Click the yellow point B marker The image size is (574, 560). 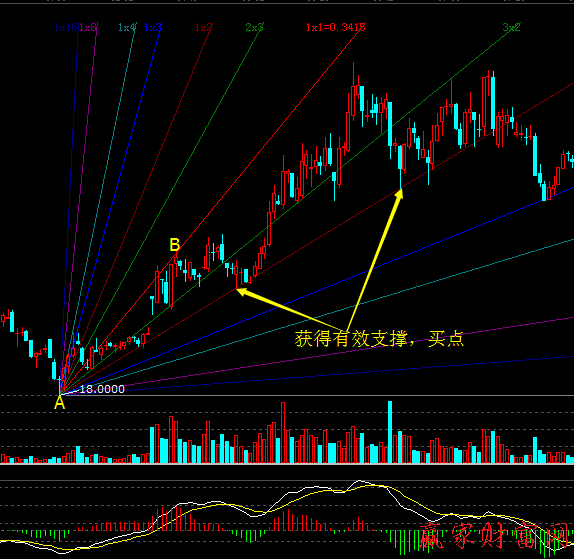pyautogui.click(x=175, y=244)
